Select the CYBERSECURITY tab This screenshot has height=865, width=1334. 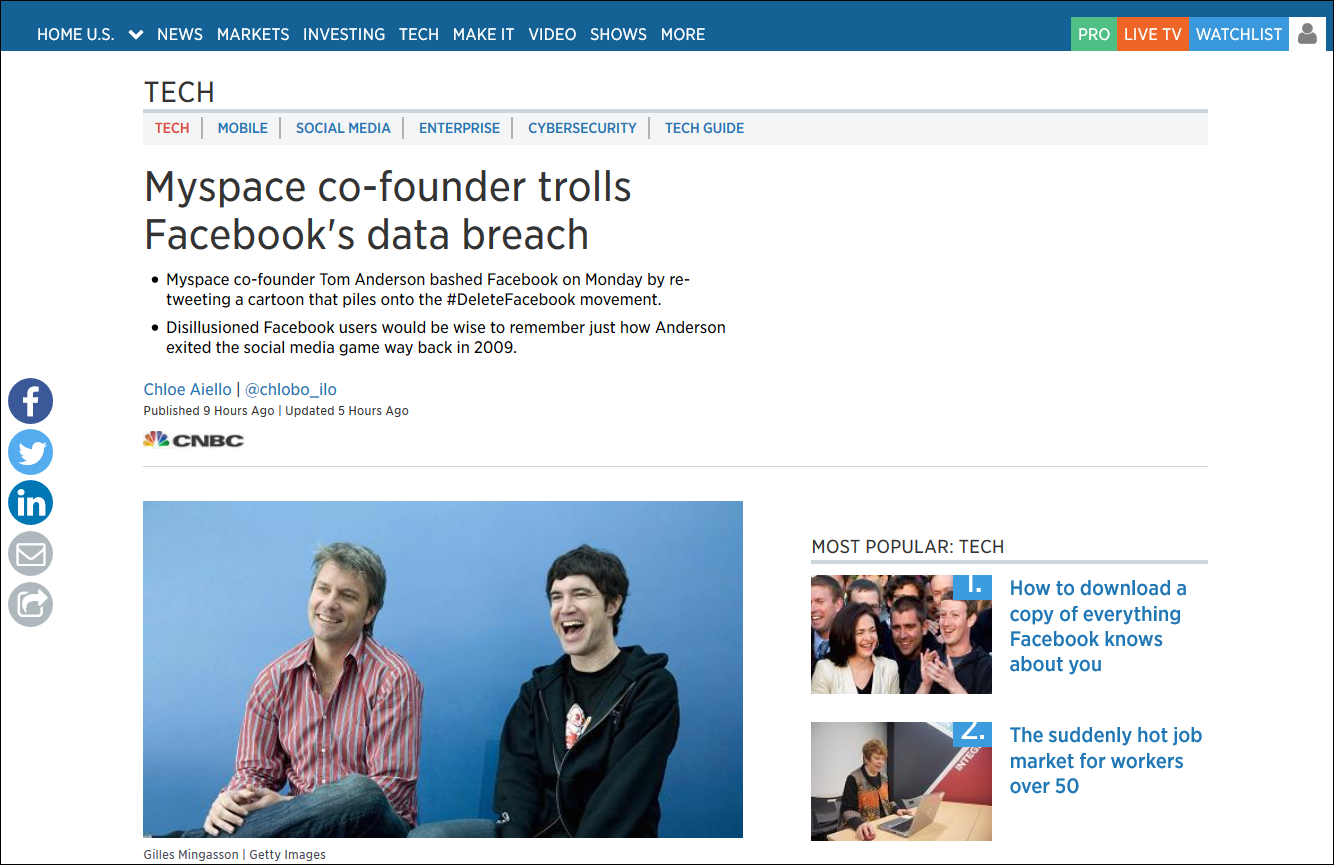coord(582,128)
